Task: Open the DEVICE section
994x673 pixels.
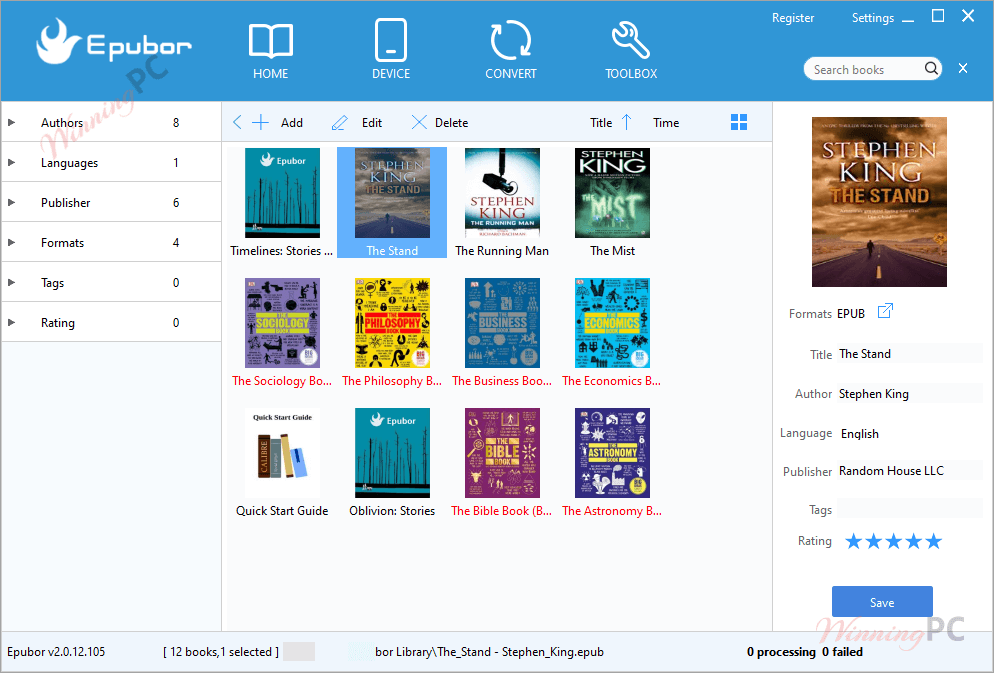Action: click(x=390, y=49)
